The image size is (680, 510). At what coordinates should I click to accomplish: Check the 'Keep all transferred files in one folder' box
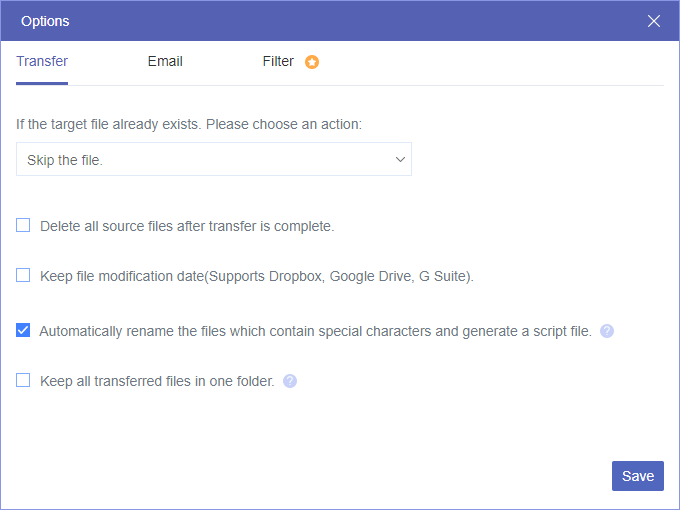point(23,380)
